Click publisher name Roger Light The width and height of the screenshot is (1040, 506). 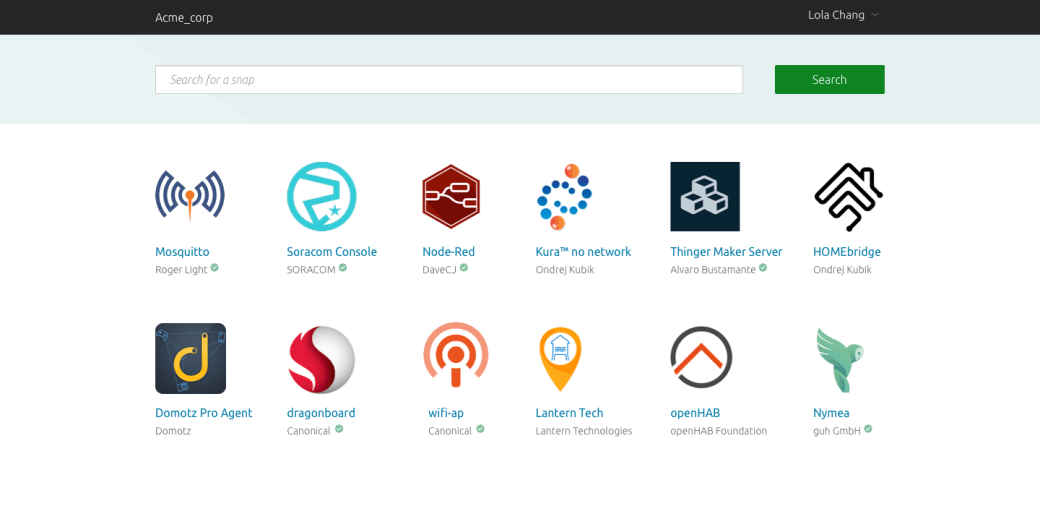coord(181,270)
